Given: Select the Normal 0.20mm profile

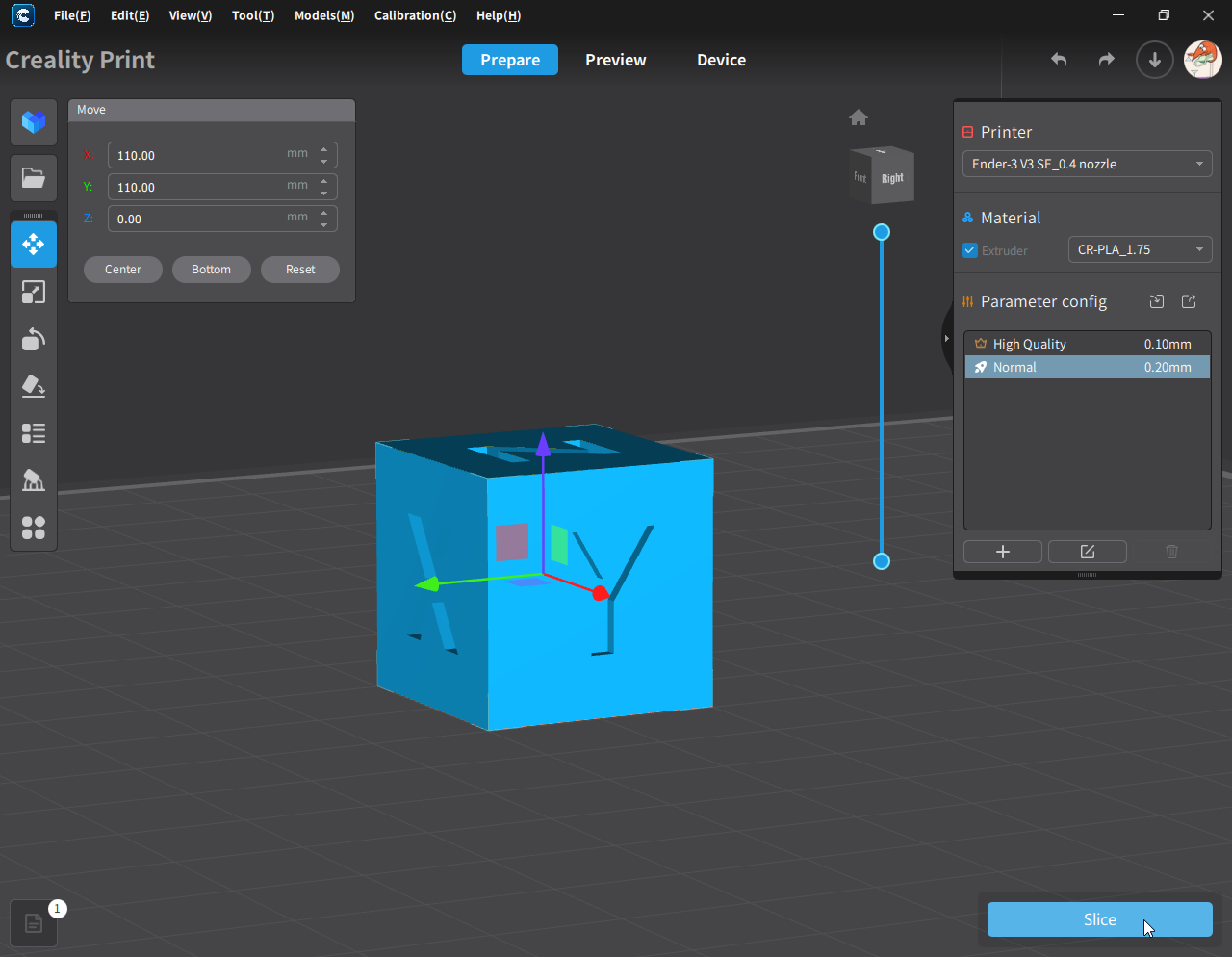Looking at the screenshot, I should (x=1088, y=367).
